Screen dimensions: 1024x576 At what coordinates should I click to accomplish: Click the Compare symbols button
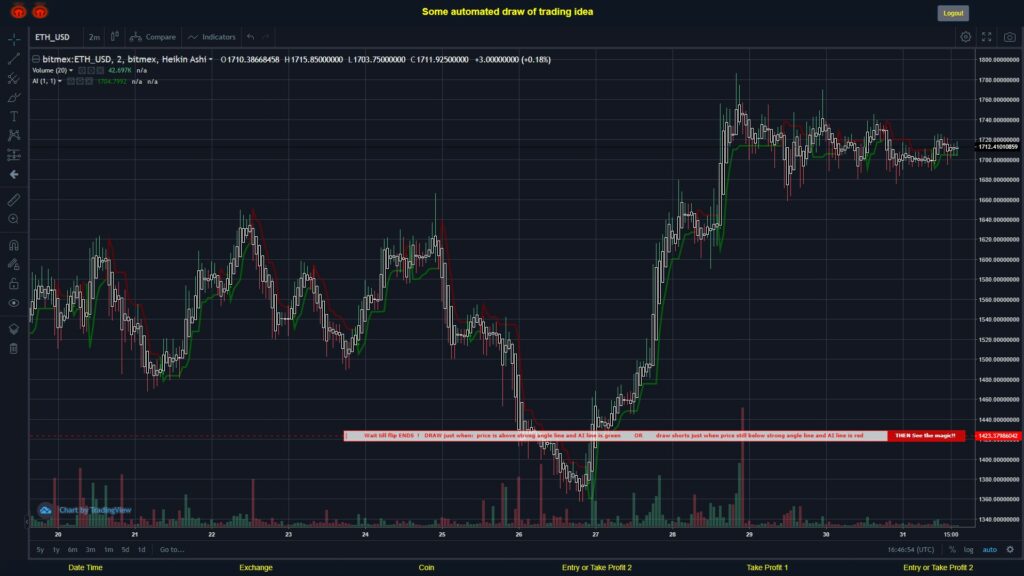(153, 37)
